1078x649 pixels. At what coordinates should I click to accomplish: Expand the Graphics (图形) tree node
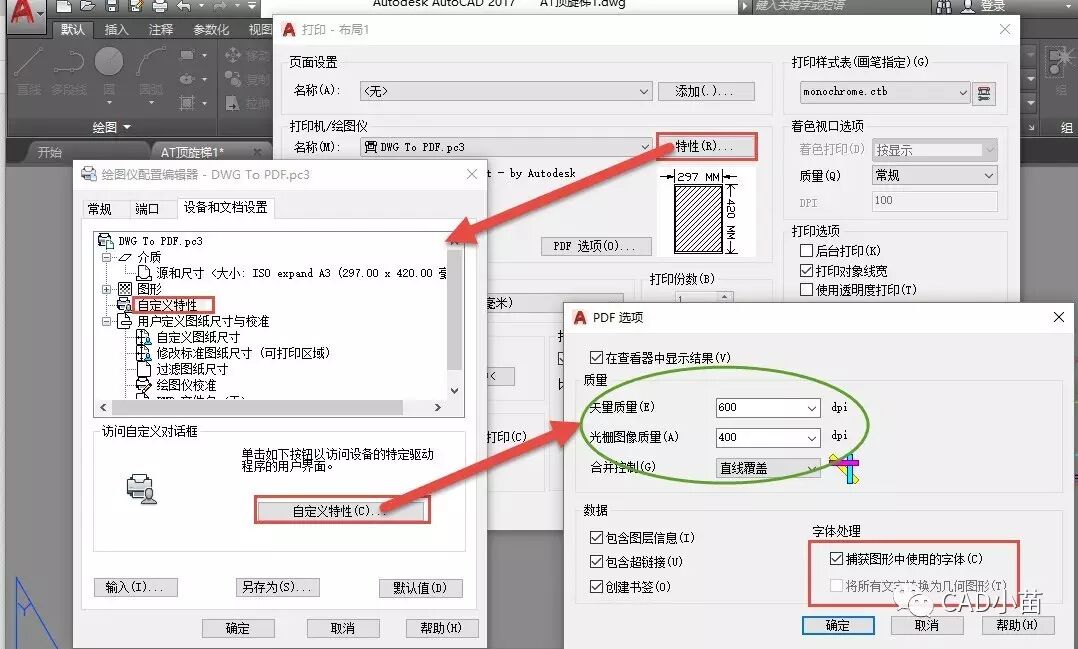tap(106, 289)
